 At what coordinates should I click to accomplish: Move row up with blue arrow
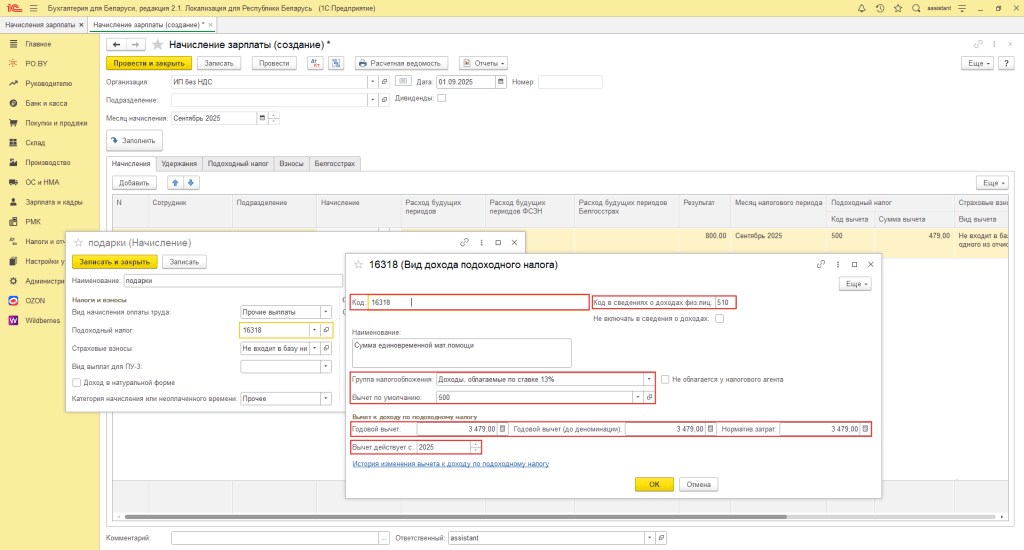(x=175, y=183)
